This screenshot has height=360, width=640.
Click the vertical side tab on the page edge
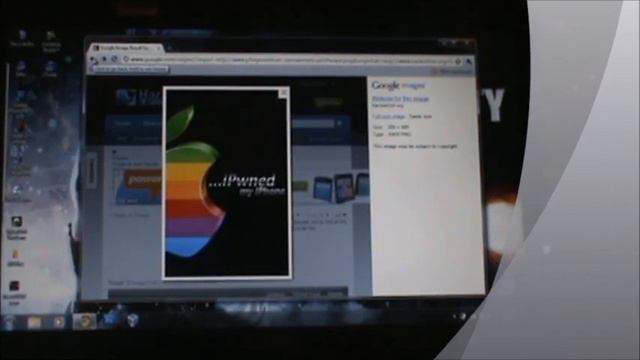pos(92,171)
